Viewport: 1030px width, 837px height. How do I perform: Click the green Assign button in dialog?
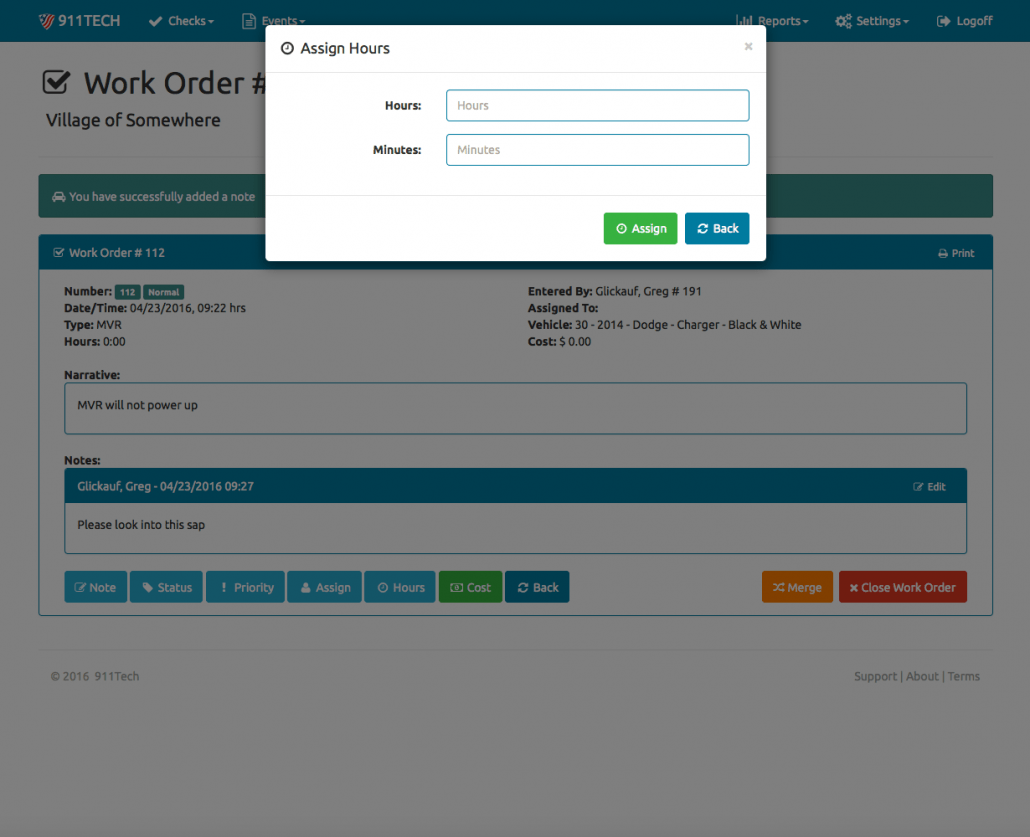point(640,228)
